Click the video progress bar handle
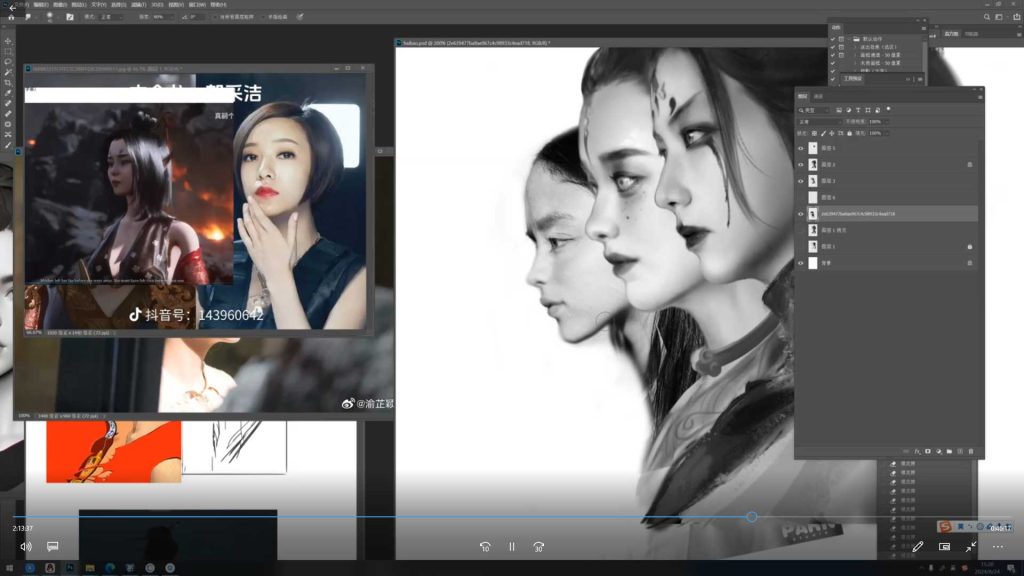Screen dimensions: 1024x576 pyautogui.click(x=752, y=517)
